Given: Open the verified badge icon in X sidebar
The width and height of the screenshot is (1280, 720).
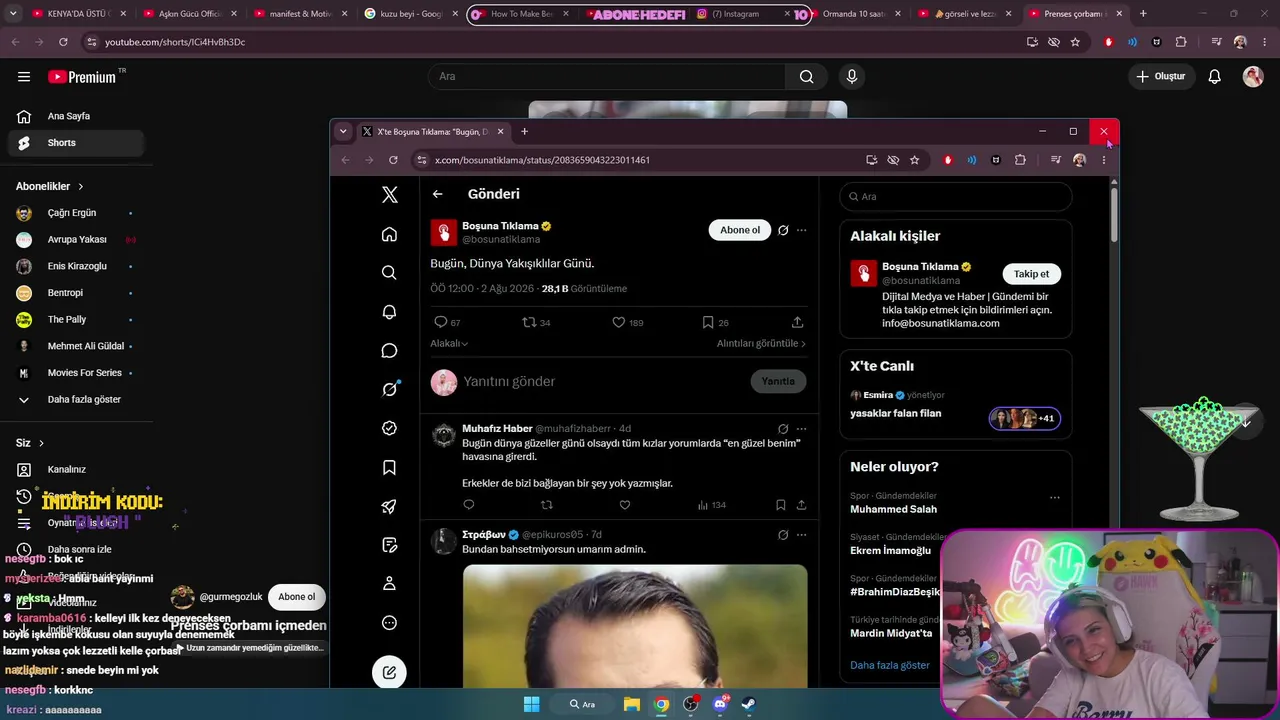Looking at the screenshot, I should click(389, 428).
